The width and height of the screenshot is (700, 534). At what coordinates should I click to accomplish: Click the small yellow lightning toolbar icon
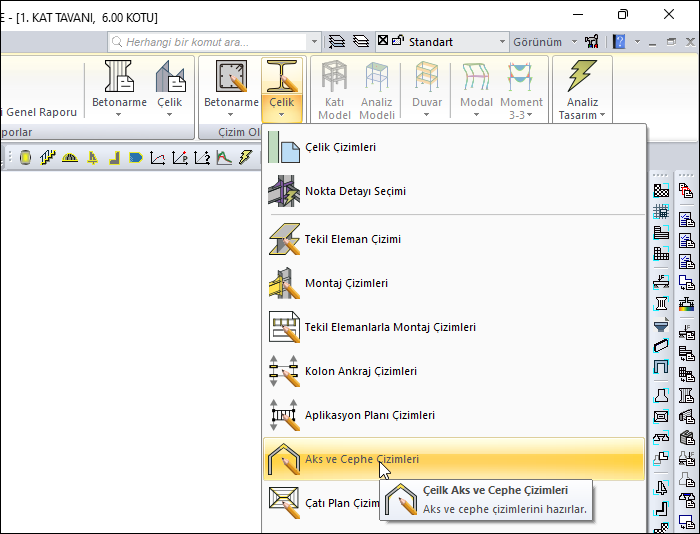click(x=245, y=158)
